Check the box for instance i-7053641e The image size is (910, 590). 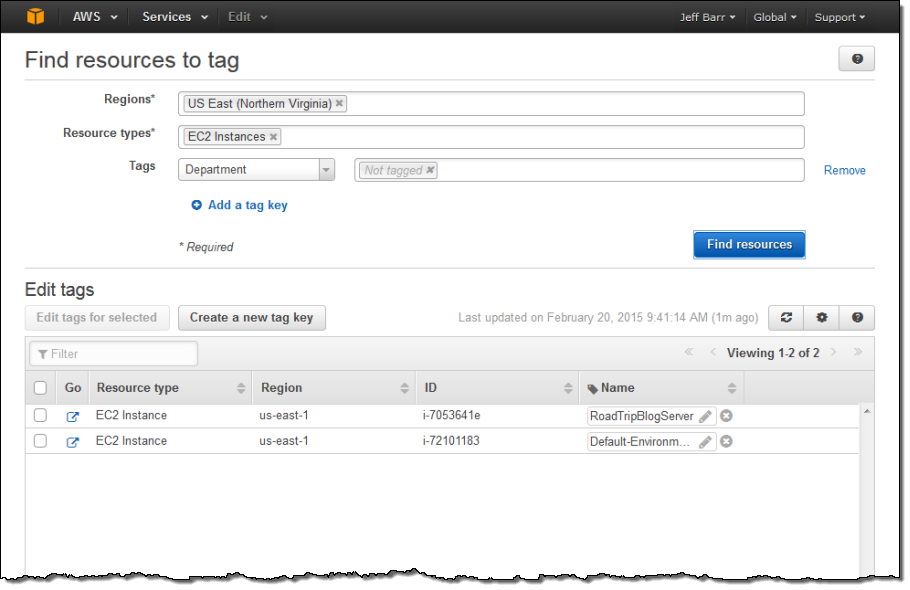tap(40, 415)
